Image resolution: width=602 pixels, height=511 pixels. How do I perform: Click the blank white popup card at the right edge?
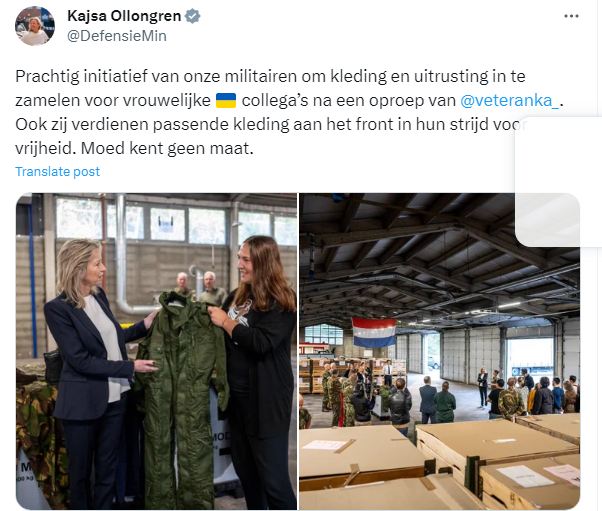point(559,181)
